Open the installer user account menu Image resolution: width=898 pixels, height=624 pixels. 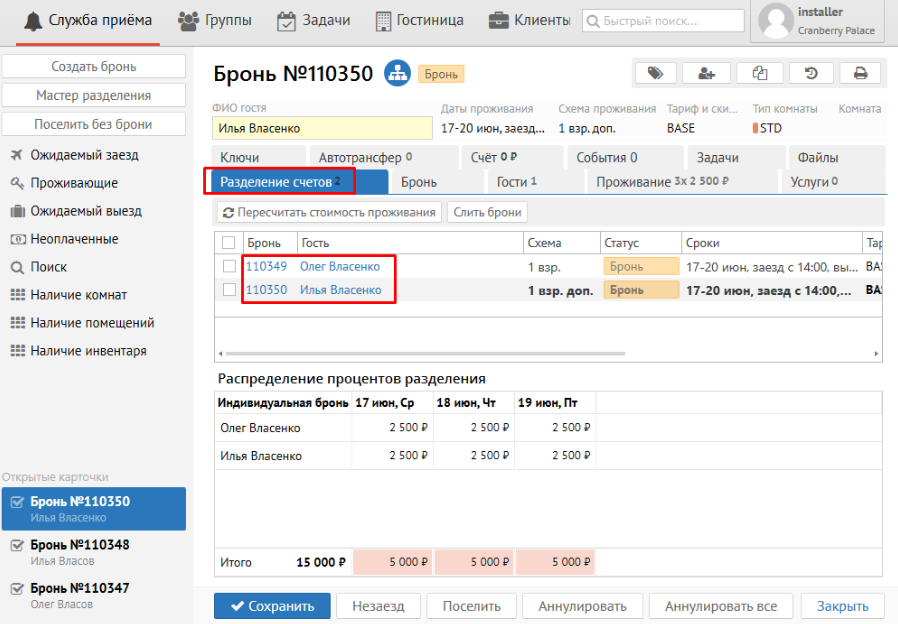[818, 21]
